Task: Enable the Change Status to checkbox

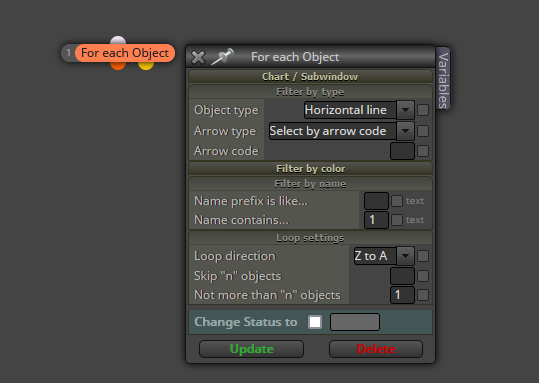Action: (x=315, y=322)
